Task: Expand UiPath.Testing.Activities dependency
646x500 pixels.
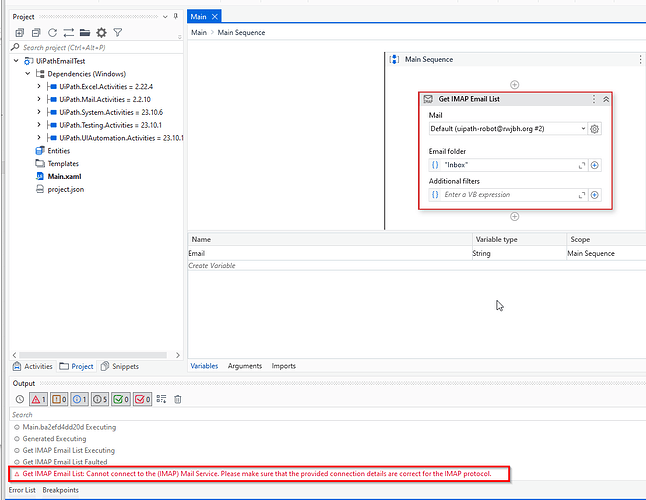Action: [x=39, y=125]
